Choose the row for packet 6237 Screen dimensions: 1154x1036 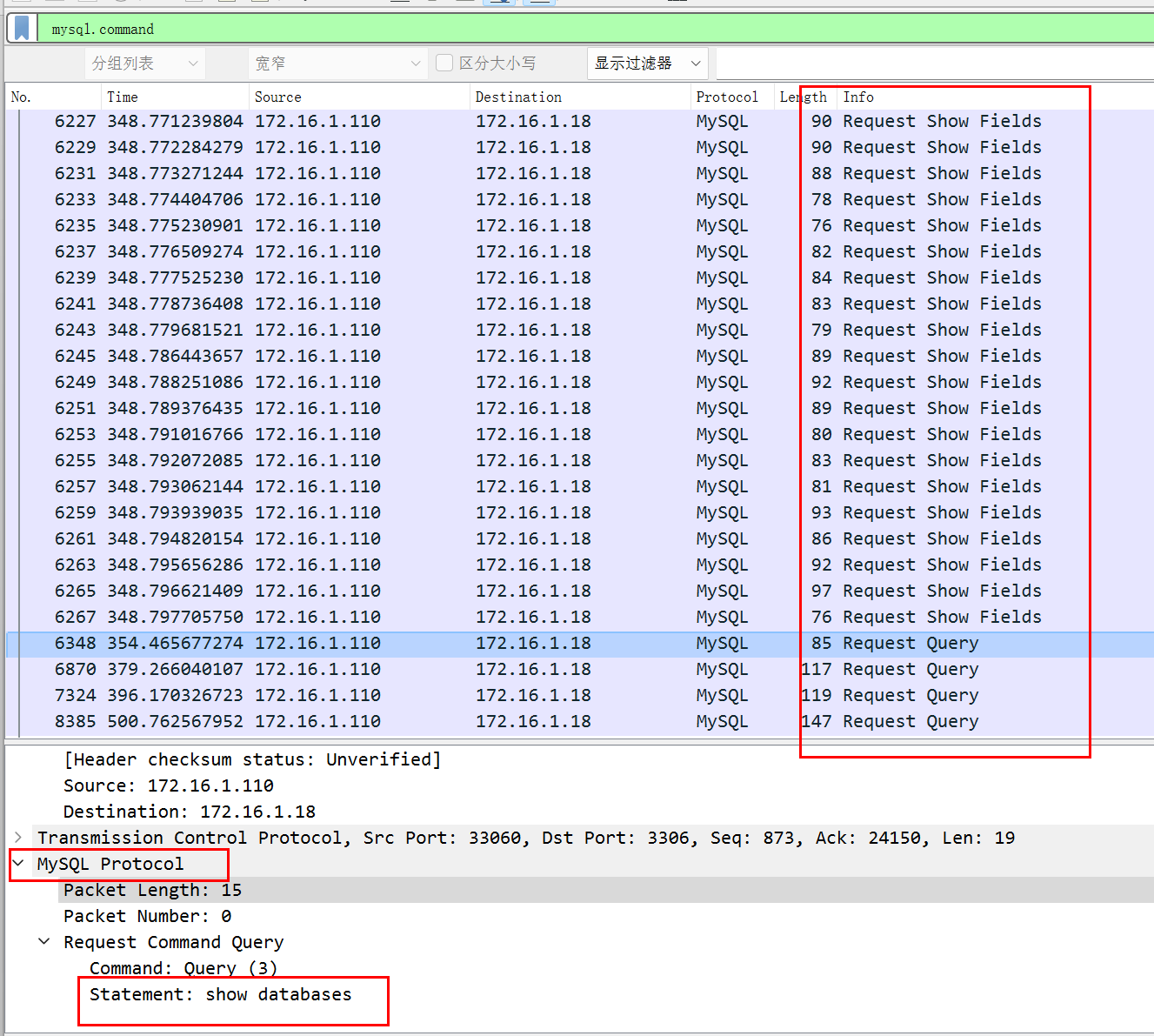pos(580,251)
